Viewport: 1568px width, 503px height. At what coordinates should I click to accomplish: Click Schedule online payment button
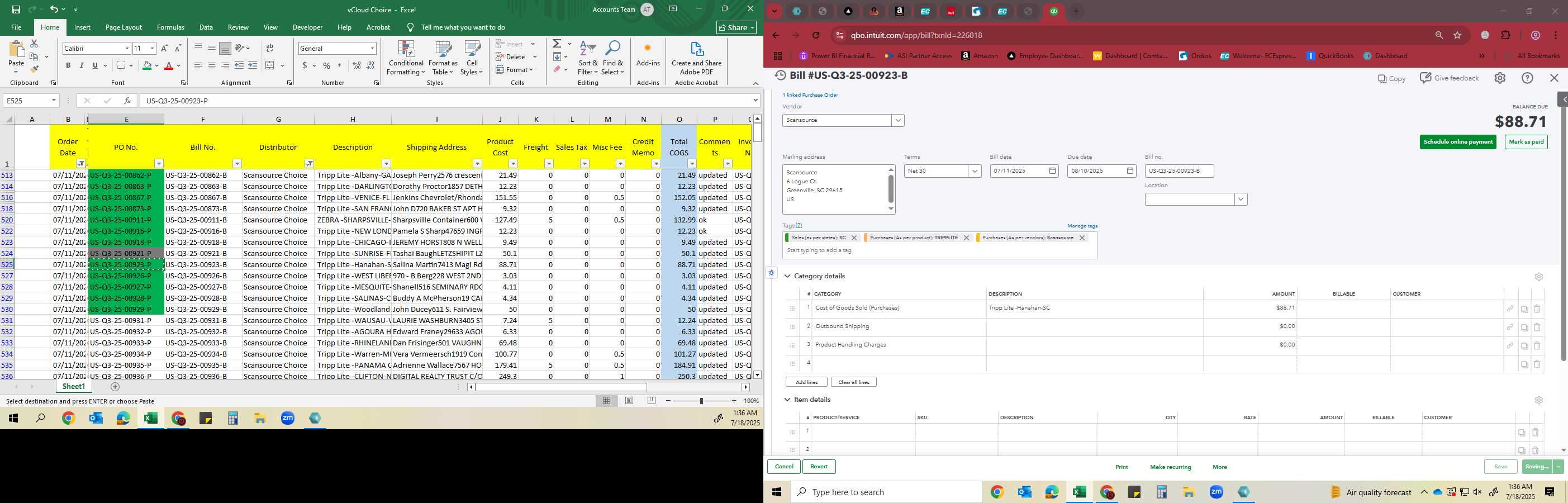point(1458,142)
